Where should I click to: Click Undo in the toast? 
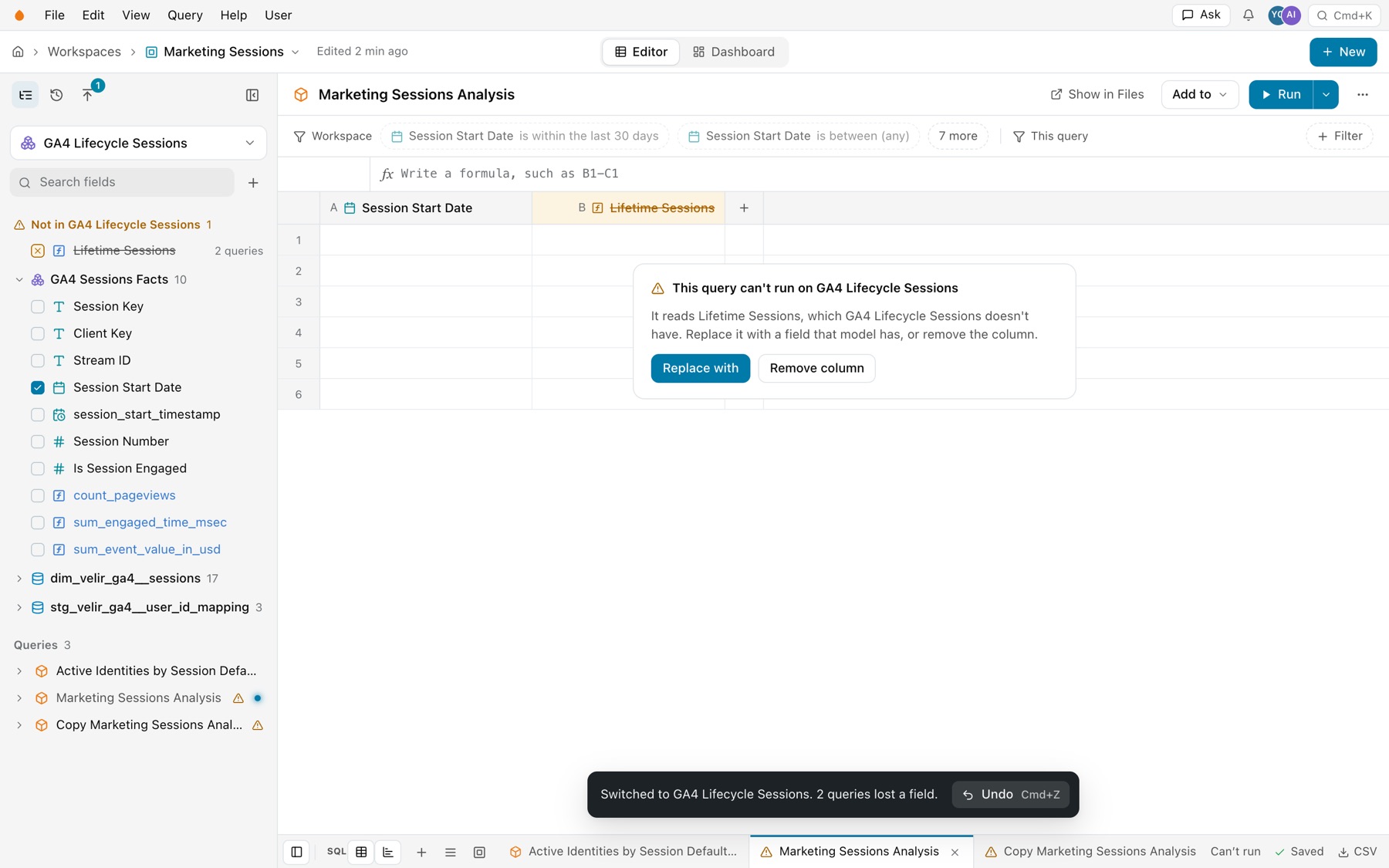pyautogui.click(x=1010, y=795)
